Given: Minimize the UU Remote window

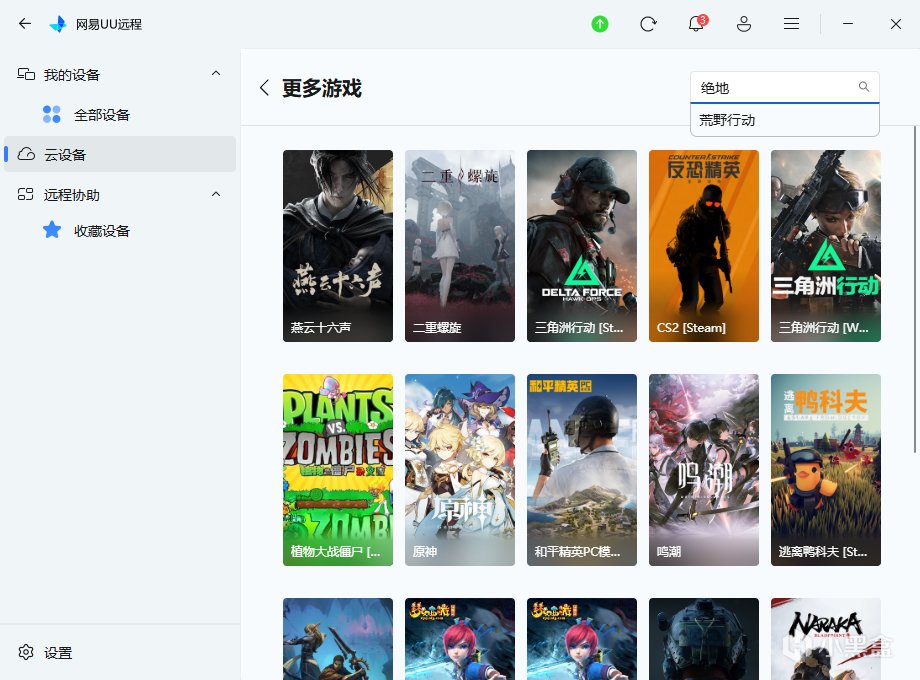Looking at the screenshot, I should click(848, 23).
